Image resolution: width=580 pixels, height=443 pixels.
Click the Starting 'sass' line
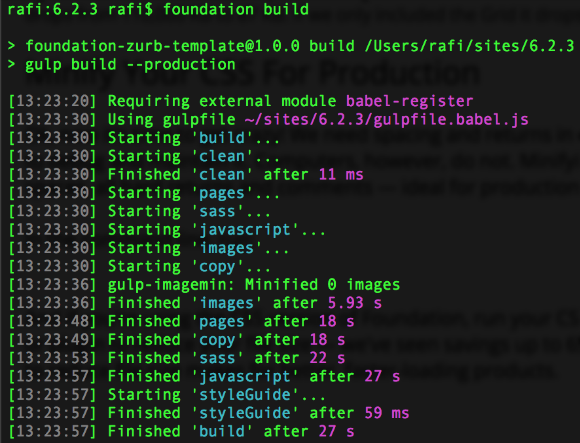click(139, 212)
